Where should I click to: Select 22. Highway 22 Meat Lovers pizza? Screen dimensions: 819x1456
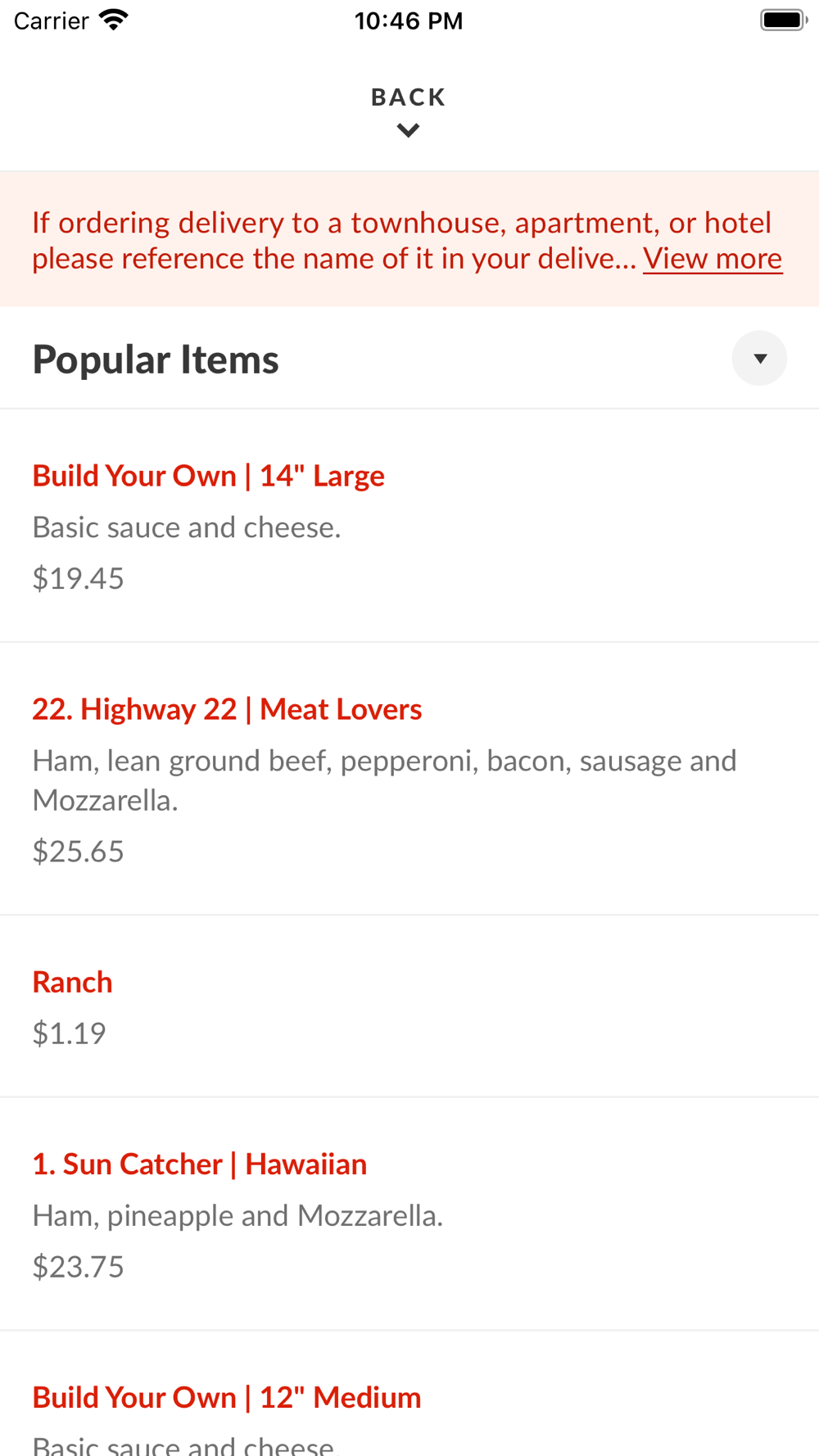click(x=227, y=709)
